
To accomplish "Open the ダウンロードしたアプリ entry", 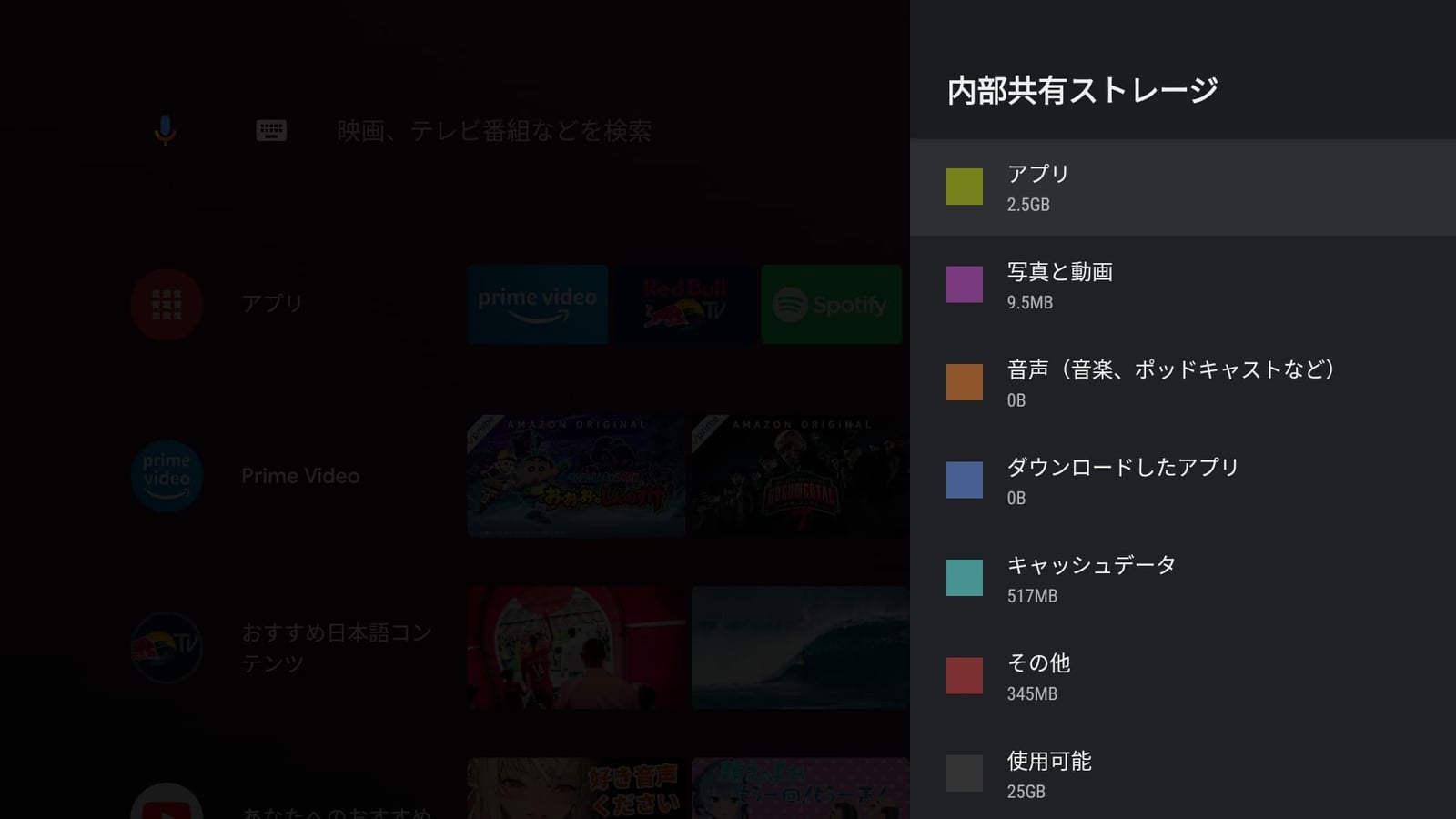I will [1182, 480].
